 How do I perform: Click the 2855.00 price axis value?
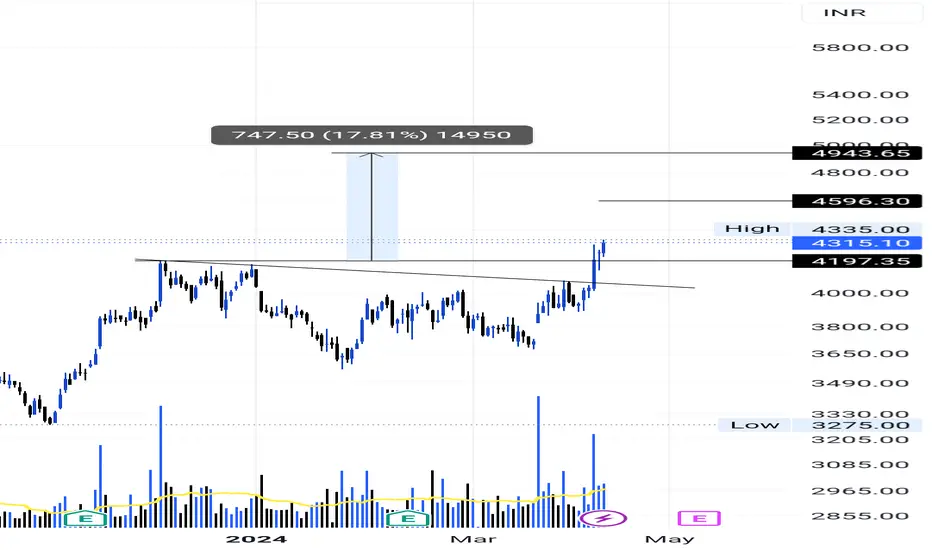pyautogui.click(x=860, y=516)
